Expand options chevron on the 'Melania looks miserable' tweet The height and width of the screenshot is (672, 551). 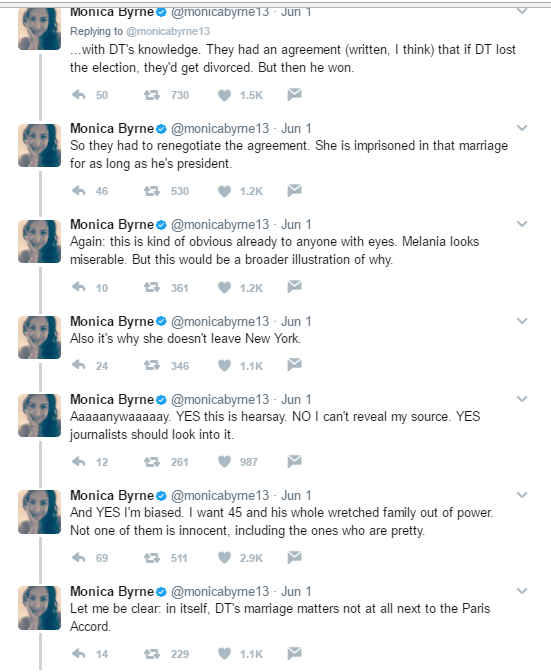tap(522, 224)
